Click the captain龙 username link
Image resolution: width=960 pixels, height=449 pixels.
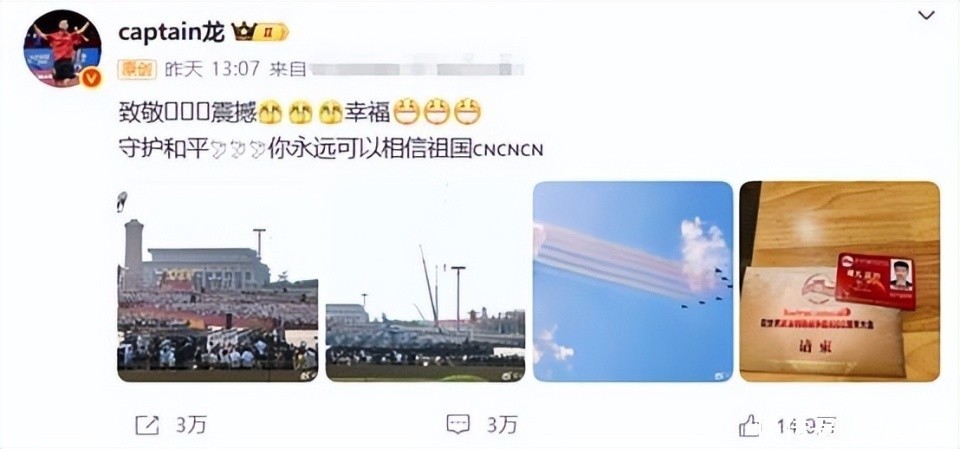(x=171, y=32)
